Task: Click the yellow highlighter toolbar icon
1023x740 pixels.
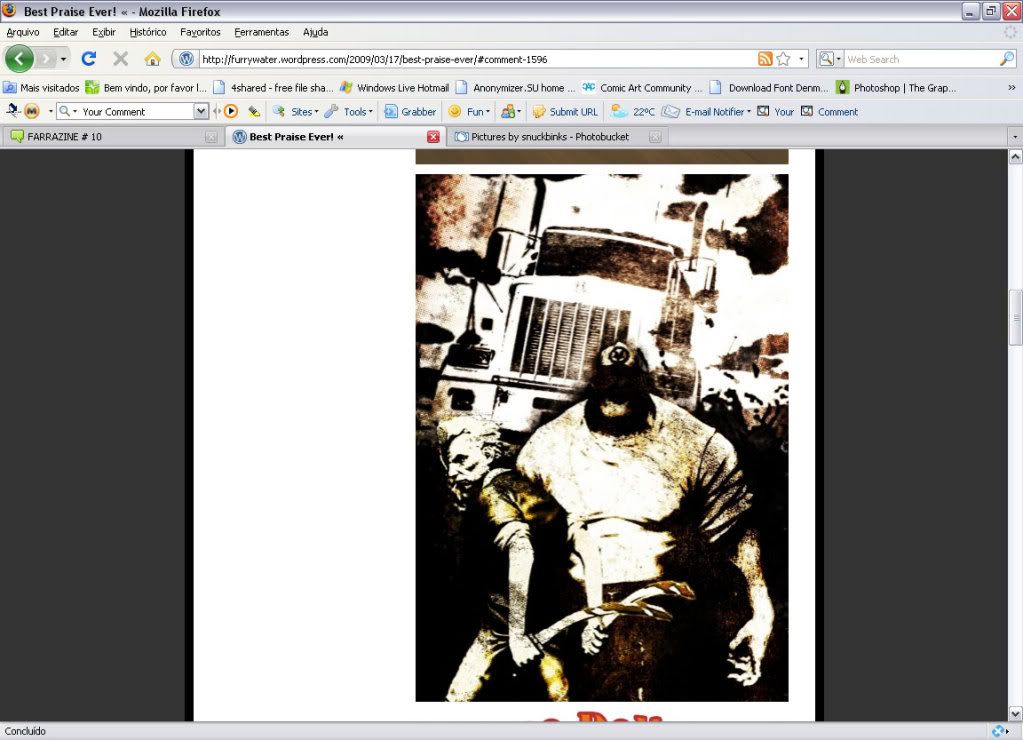Action: click(254, 112)
